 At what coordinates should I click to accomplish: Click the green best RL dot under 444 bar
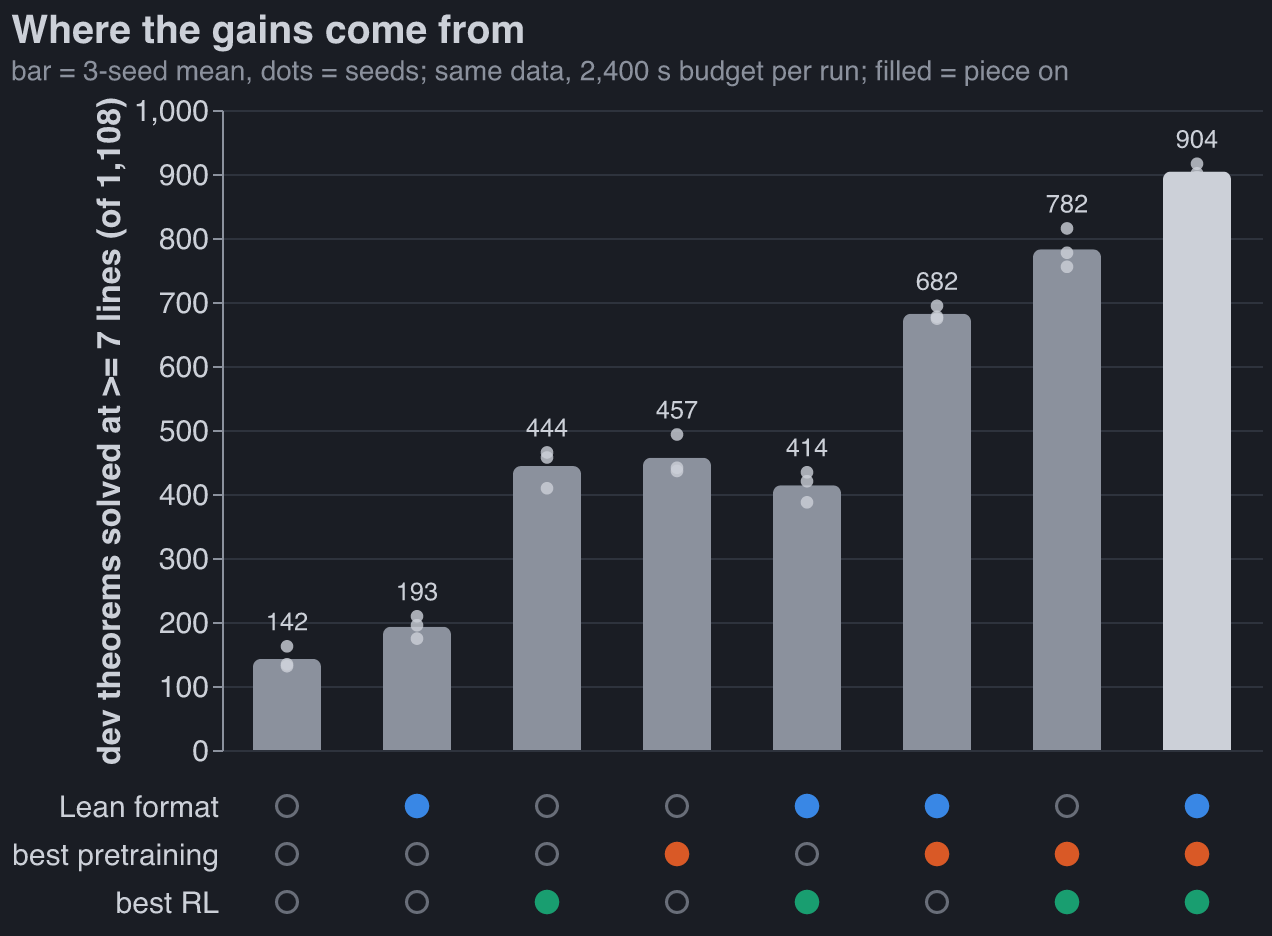[x=547, y=902]
